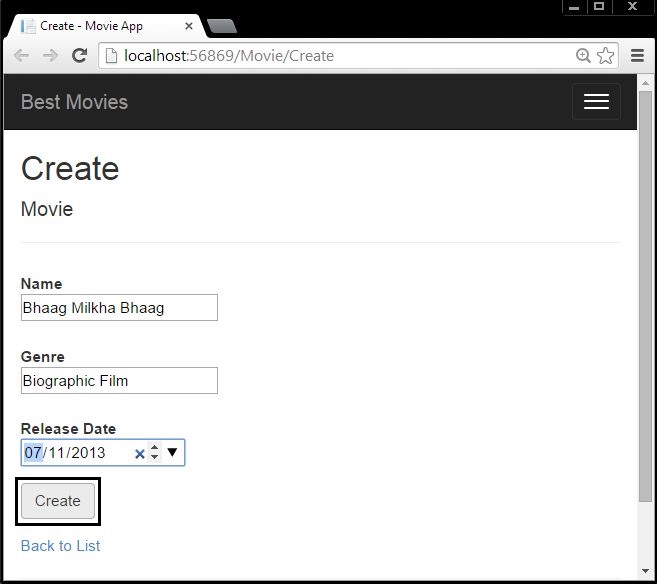Viewport: 657px width, 584px height.
Task: Click the Genre input field
Action: 119,380
